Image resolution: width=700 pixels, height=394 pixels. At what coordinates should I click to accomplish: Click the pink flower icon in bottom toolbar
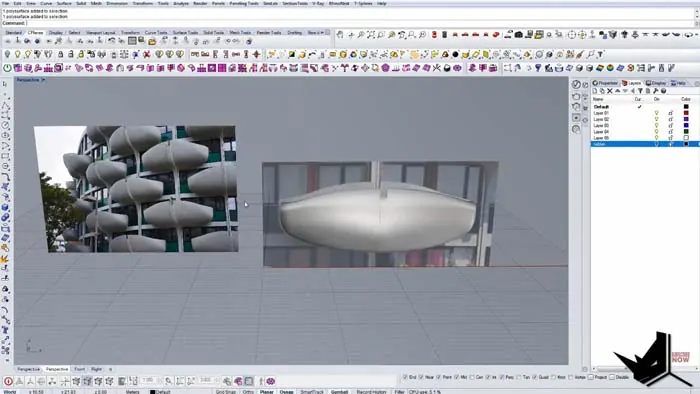click(271, 381)
